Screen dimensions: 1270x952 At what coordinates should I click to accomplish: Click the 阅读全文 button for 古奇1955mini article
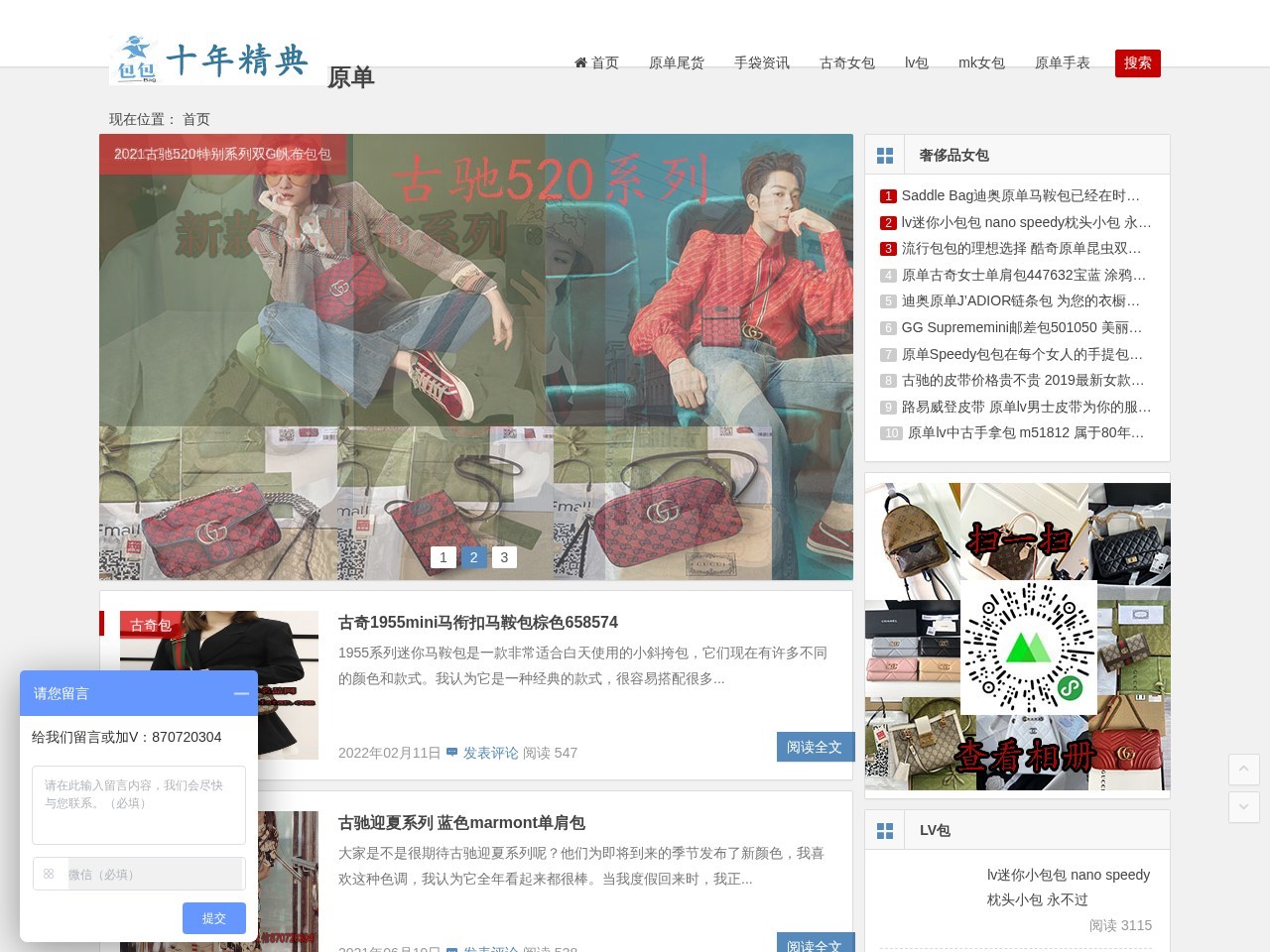[x=815, y=747]
